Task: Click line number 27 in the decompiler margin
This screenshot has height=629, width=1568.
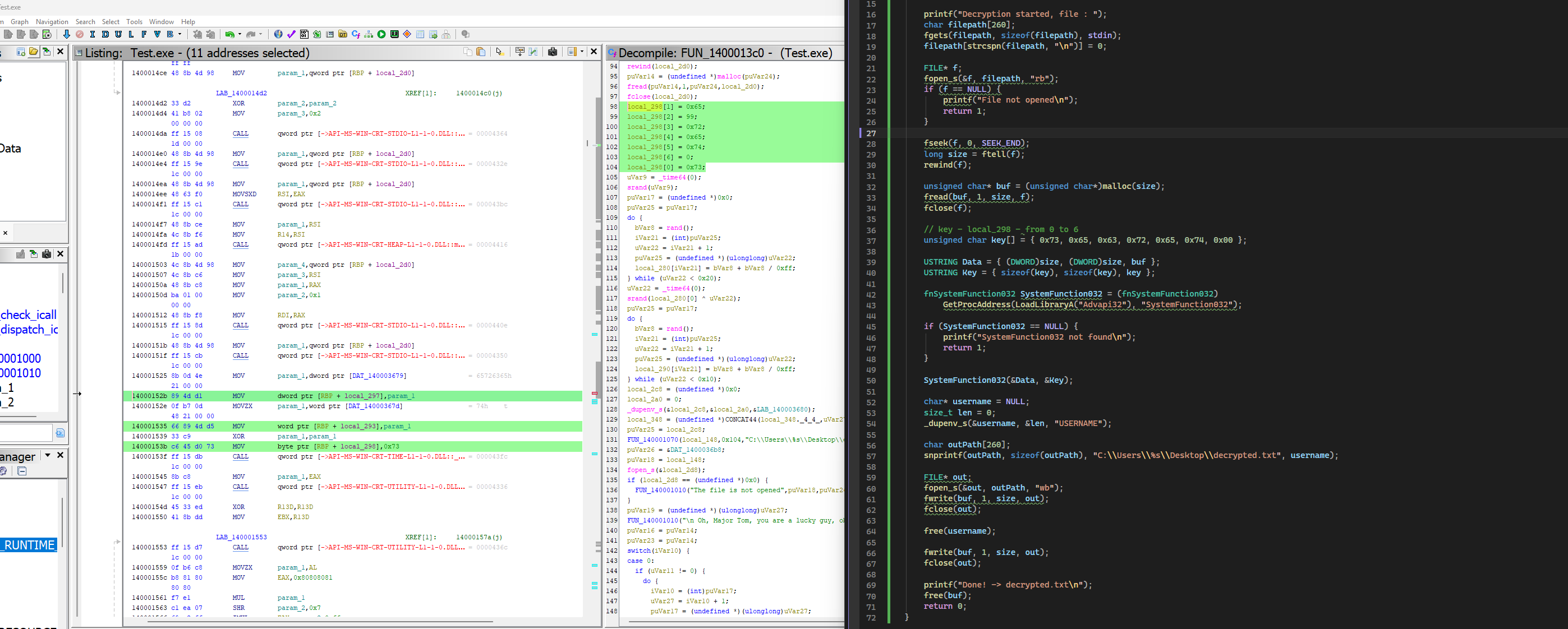Action: (x=871, y=133)
